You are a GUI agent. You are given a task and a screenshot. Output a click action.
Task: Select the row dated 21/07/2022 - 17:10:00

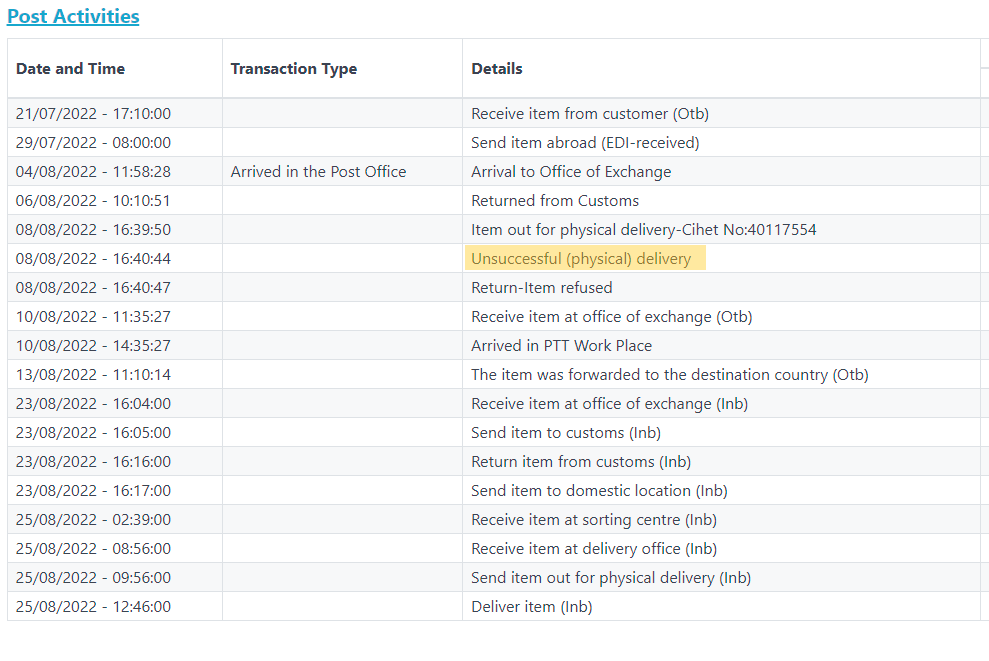494,114
